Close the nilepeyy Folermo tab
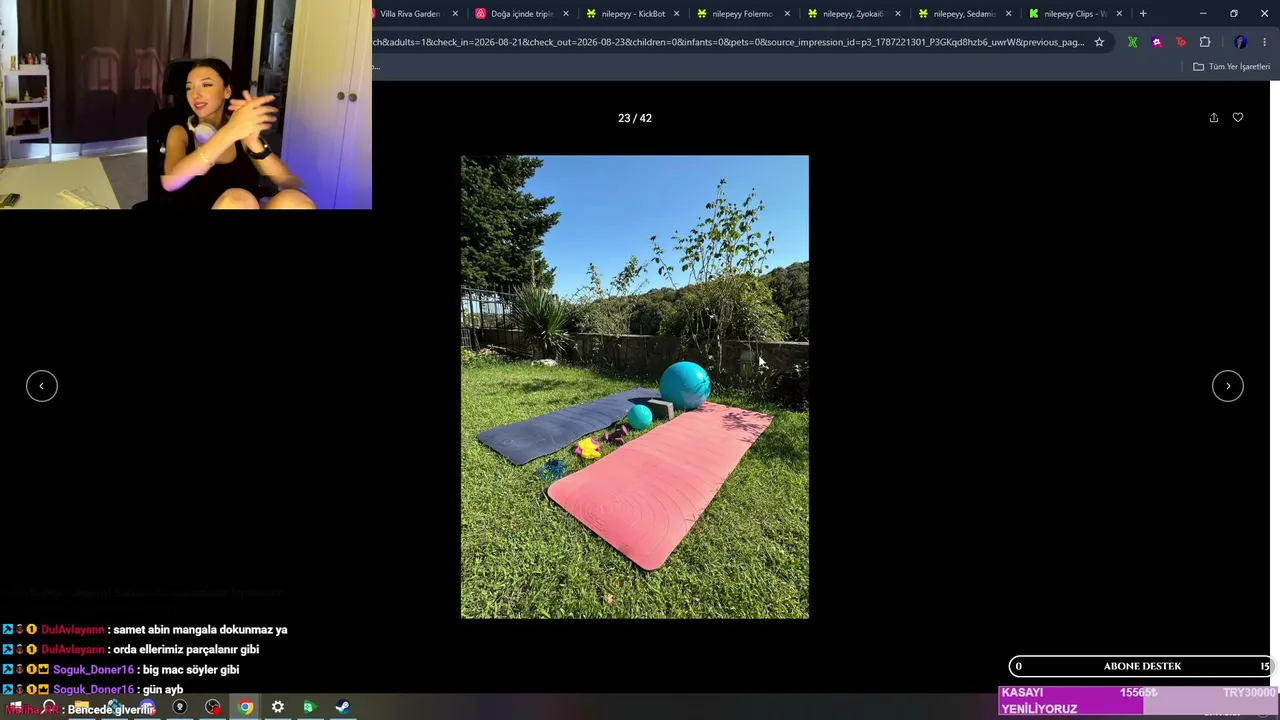 [x=787, y=14]
